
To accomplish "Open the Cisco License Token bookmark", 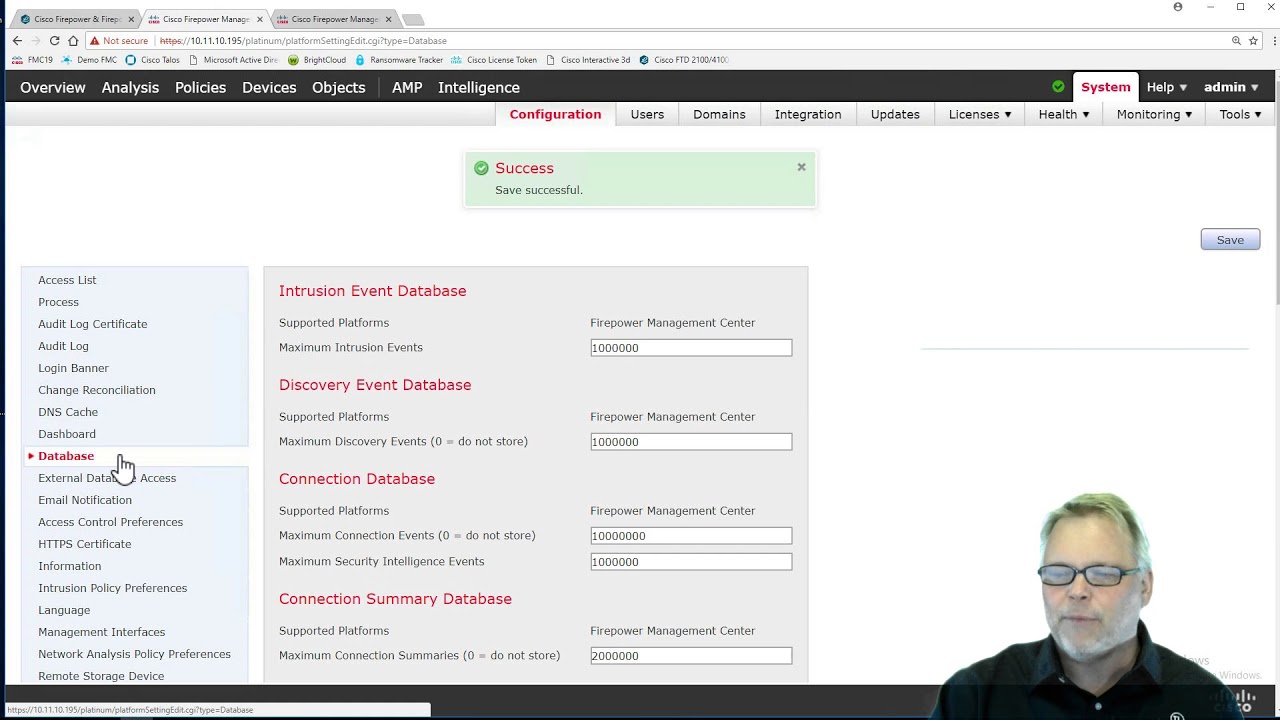I will (494, 60).
